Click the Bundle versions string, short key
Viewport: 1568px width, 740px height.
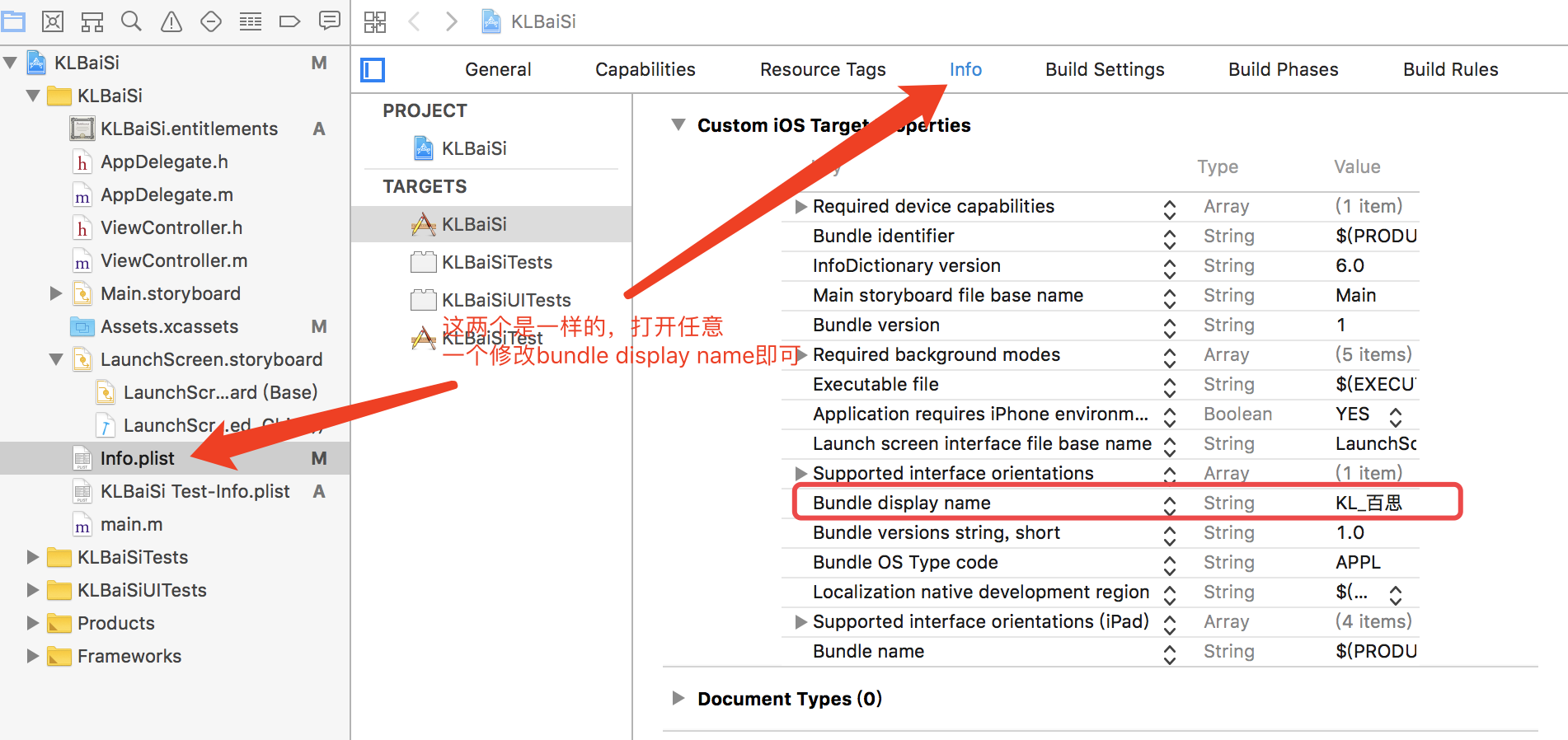coord(937,532)
